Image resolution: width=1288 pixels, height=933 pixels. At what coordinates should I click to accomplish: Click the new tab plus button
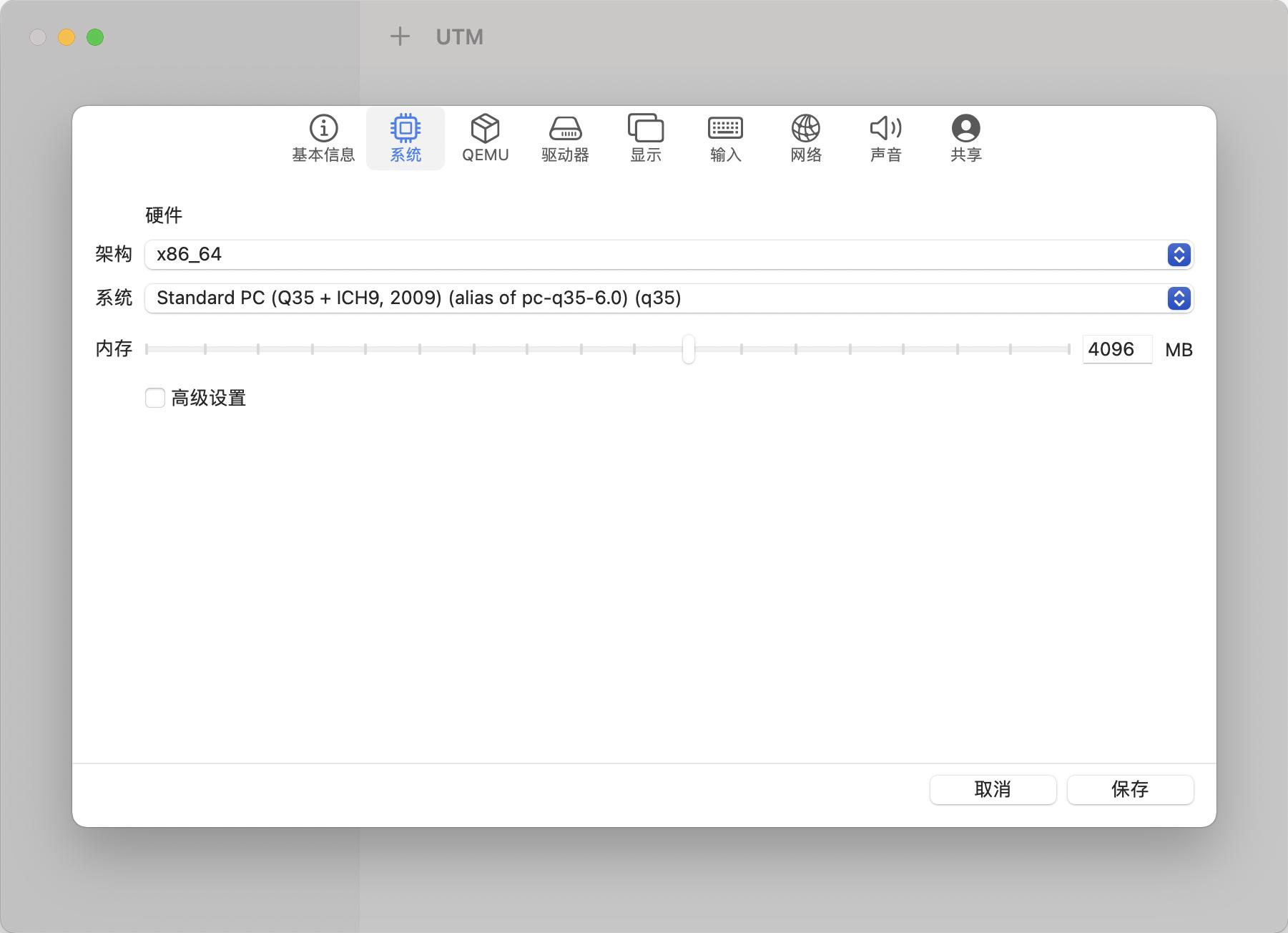[399, 36]
